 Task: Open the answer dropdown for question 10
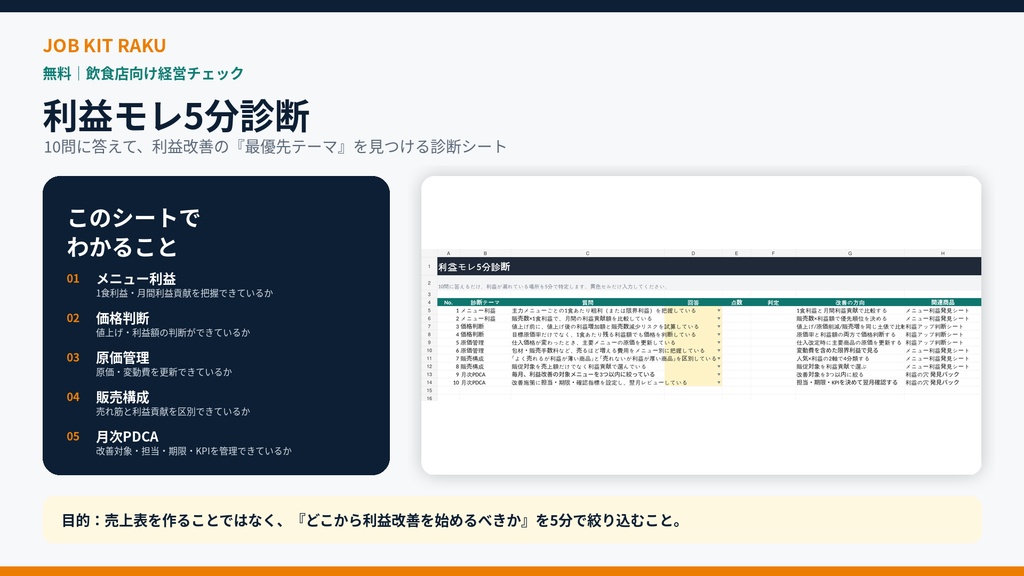[x=719, y=383]
